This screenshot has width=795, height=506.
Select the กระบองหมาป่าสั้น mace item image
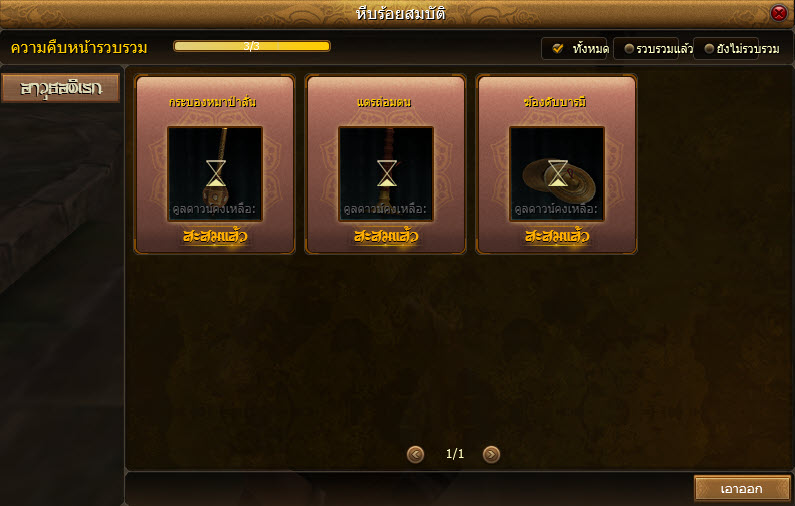(x=215, y=174)
